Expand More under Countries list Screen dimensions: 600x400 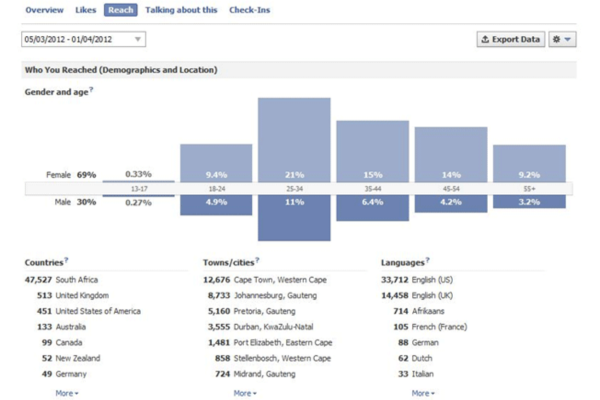[x=67, y=393]
